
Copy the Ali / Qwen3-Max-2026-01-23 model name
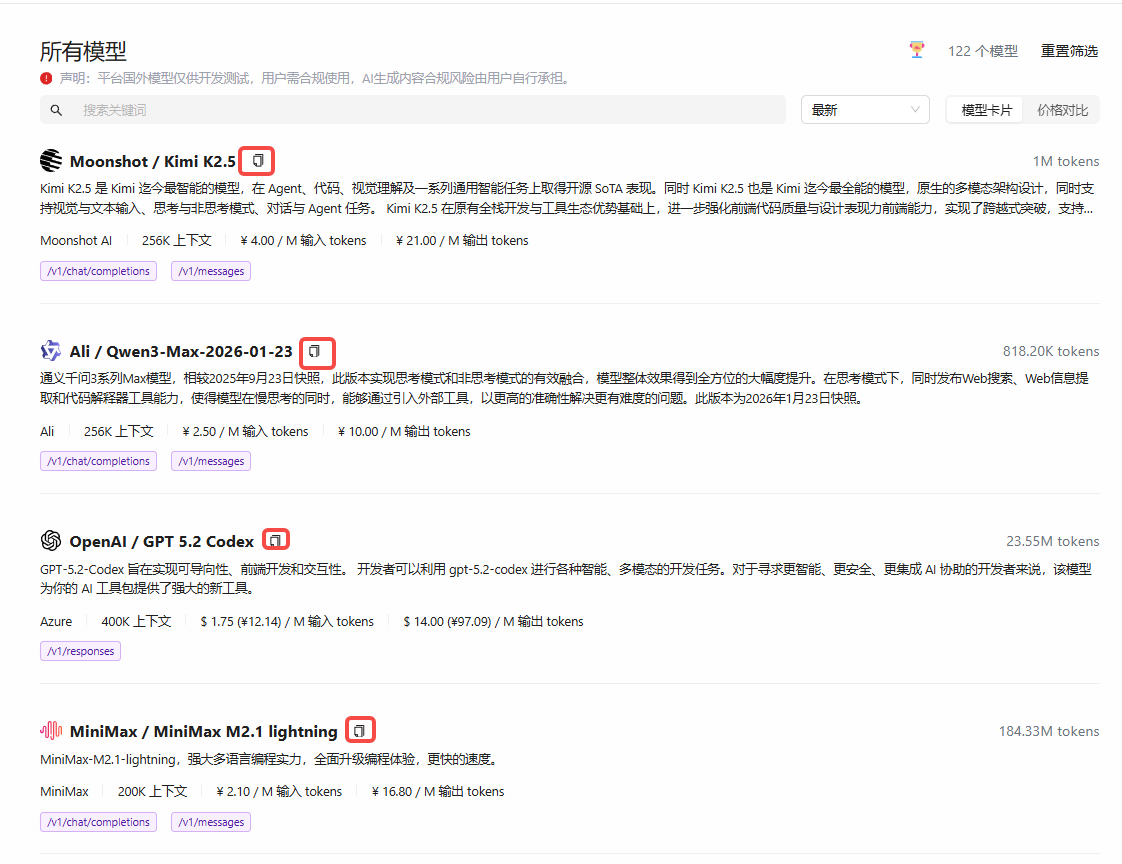click(314, 351)
